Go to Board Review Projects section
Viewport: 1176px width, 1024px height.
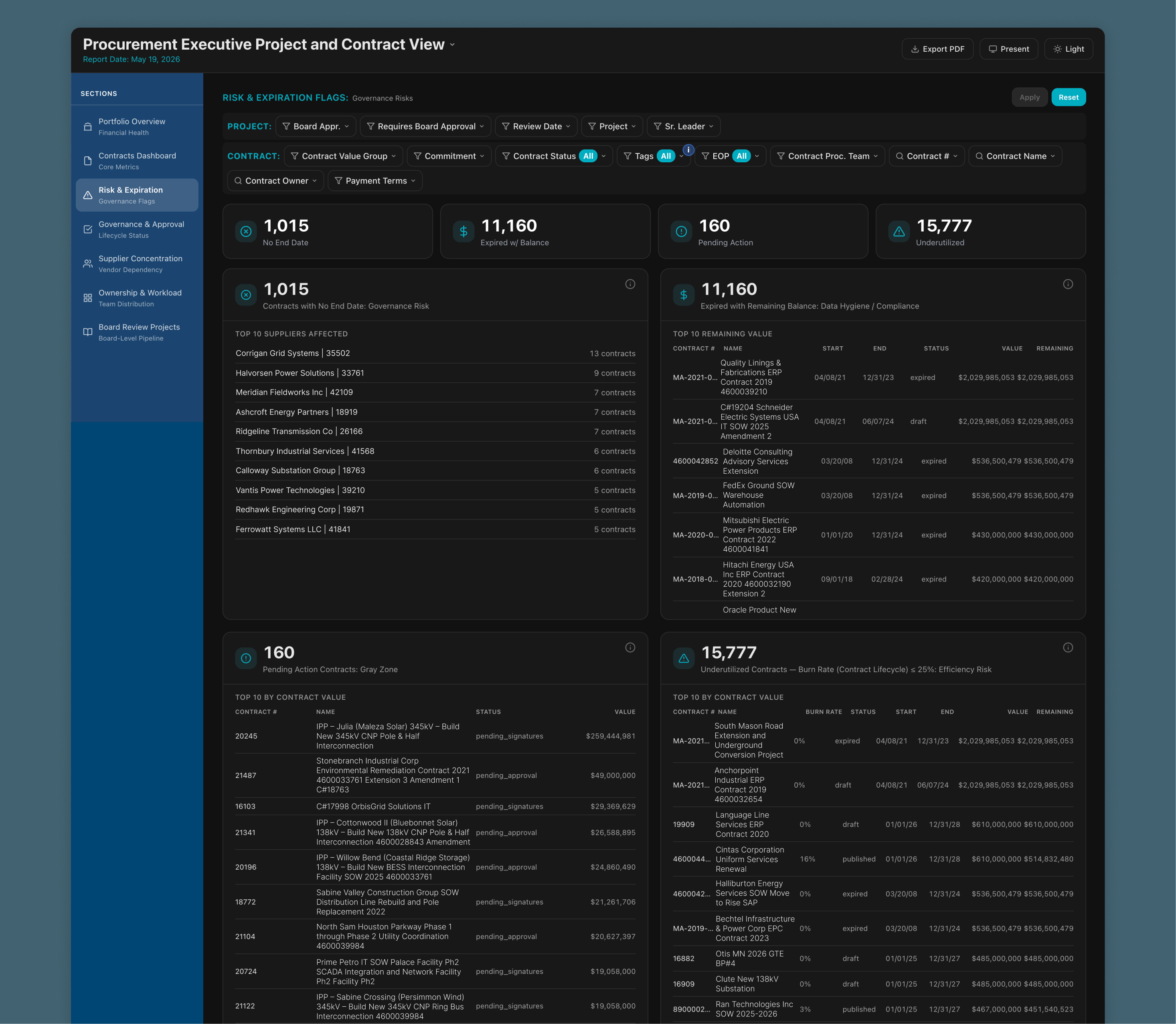[x=137, y=333]
